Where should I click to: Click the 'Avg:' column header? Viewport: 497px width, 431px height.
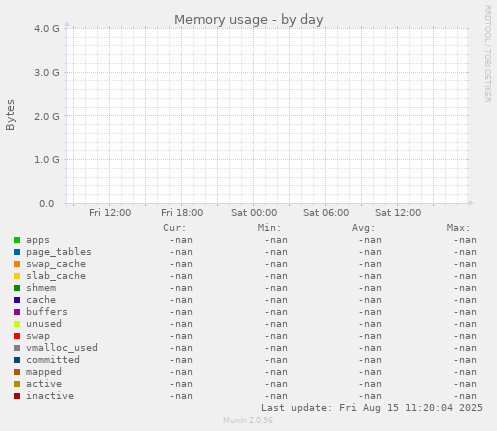point(363,228)
